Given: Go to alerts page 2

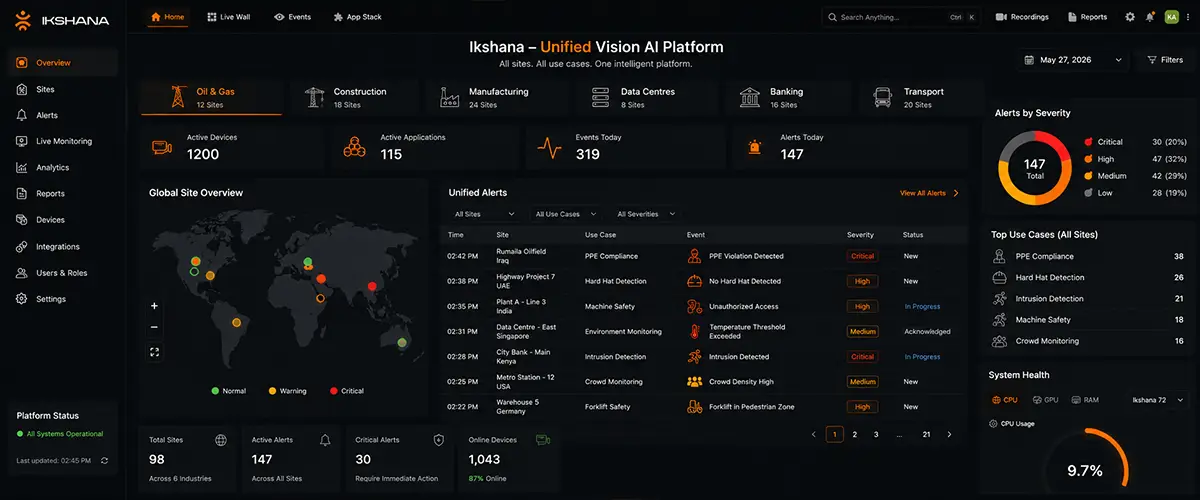Looking at the screenshot, I should (854, 434).
